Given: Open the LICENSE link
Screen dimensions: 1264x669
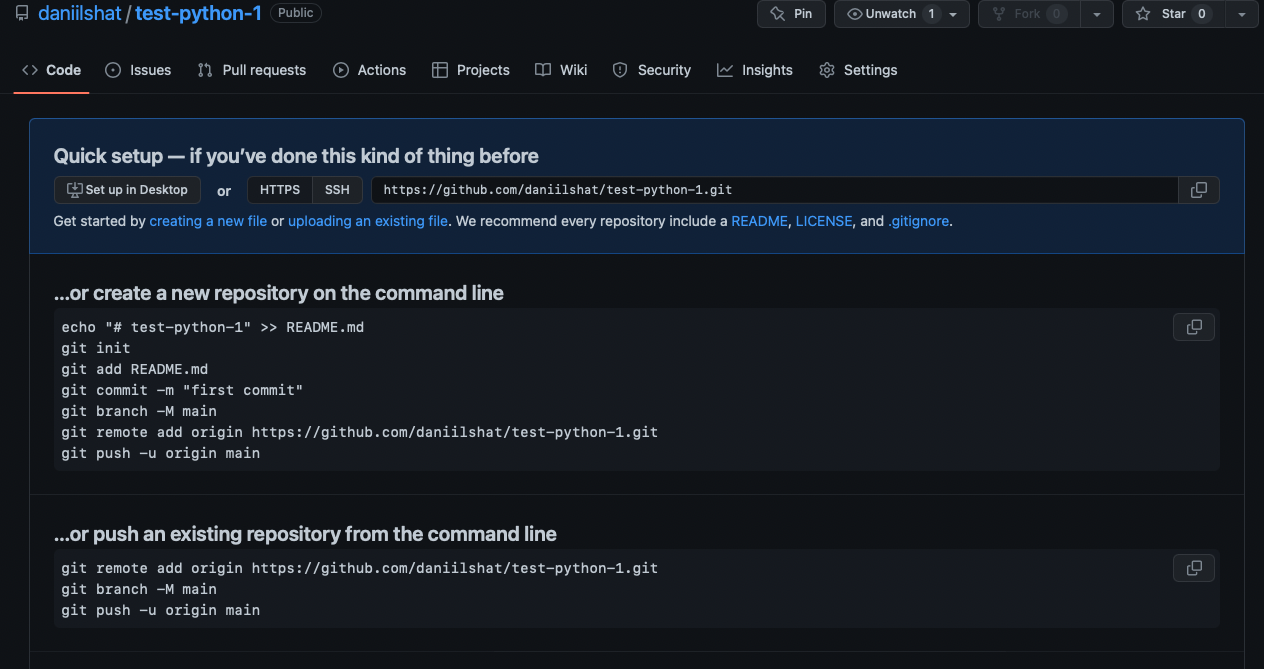Looking at the screenshot, I should (x=824, y=221).
